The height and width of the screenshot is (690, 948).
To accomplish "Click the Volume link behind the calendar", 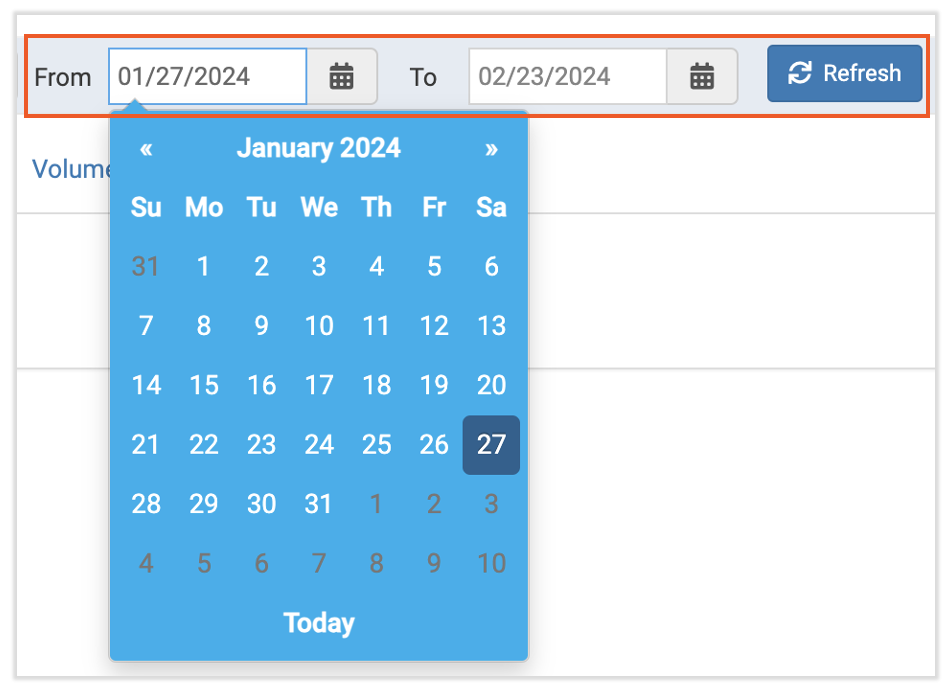I will 70,169.
